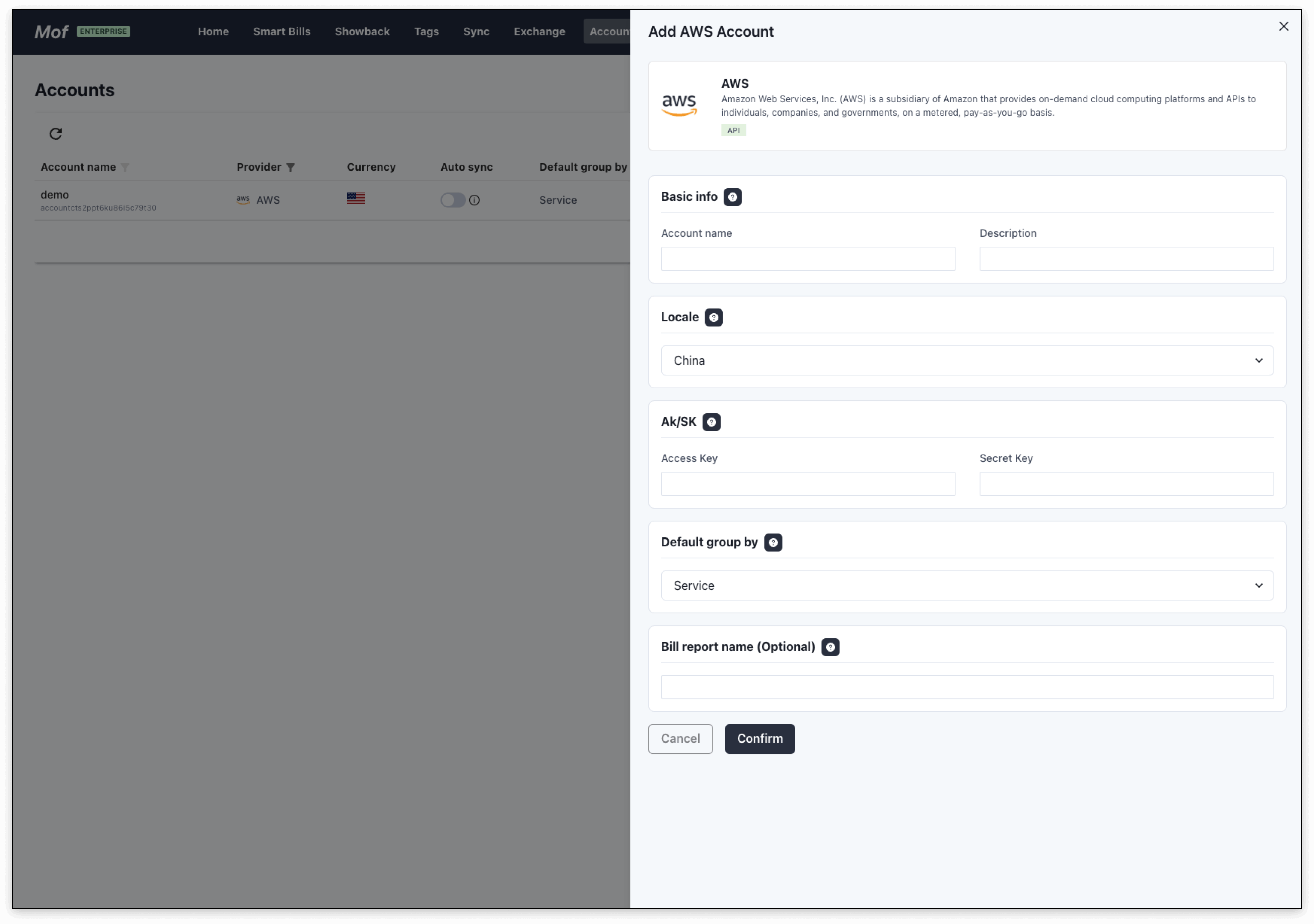Focus the Access Key input field
Viewport: 1314px width, 924px height.
[x=808, y=483]
